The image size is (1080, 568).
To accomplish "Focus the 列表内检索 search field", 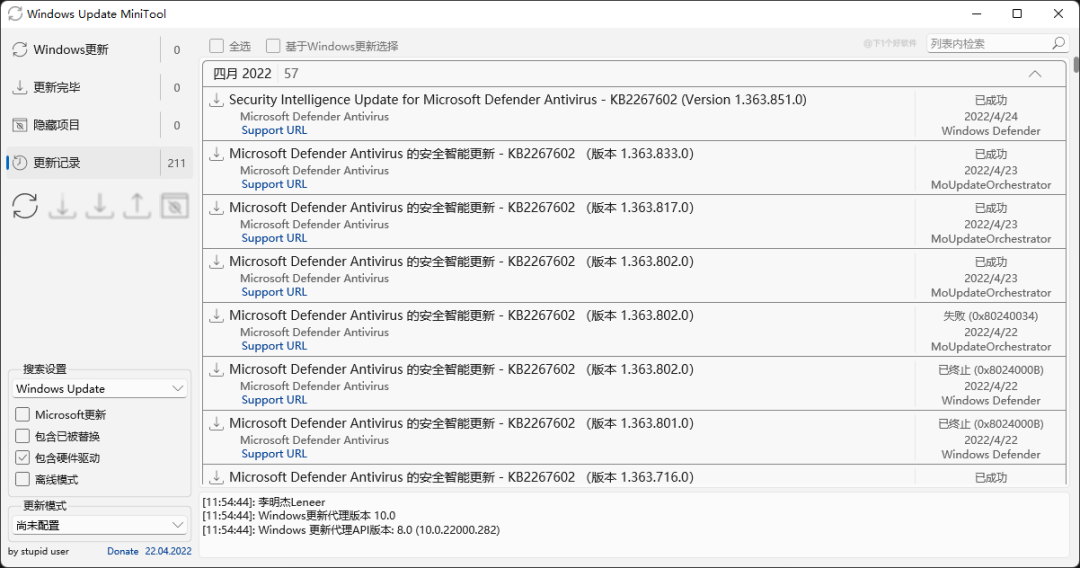I will point(987,44).
